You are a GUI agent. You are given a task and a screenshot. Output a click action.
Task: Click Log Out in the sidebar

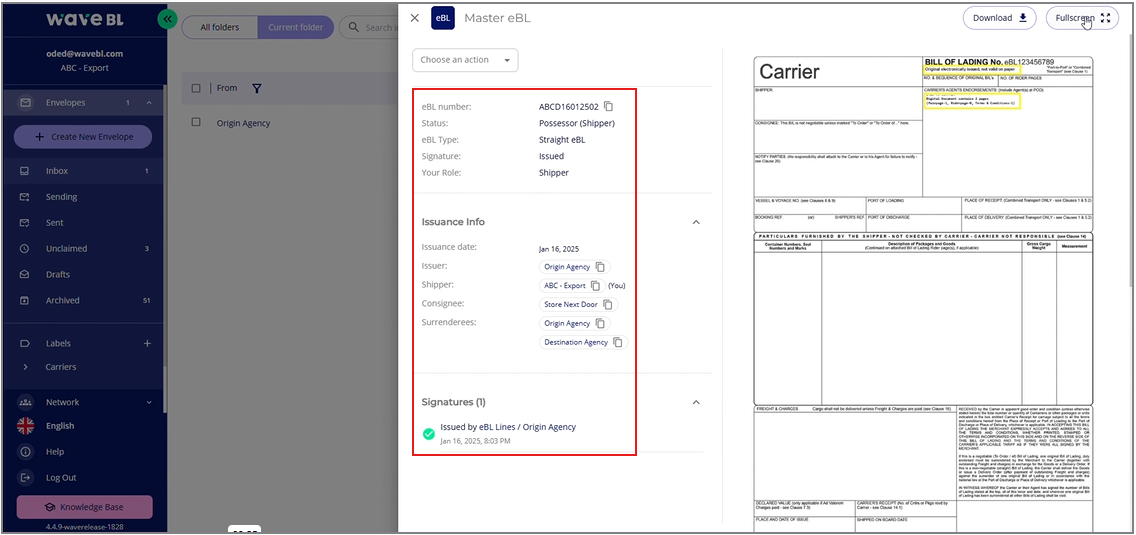click(61, 478)
